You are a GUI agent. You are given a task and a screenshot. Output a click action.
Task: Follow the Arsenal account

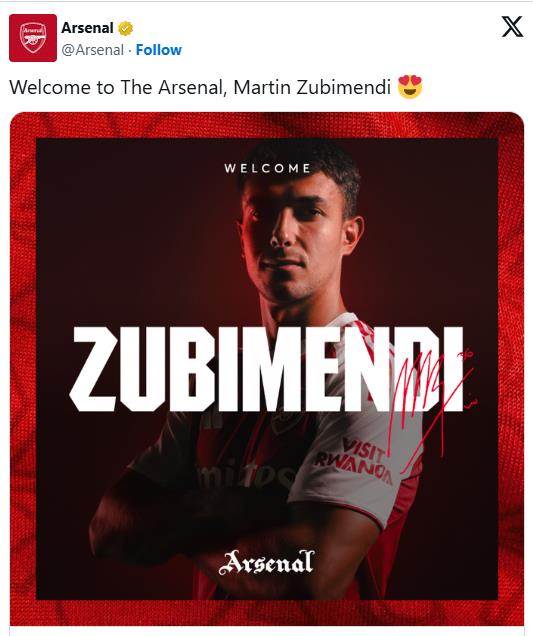click(x=159, y=50)
